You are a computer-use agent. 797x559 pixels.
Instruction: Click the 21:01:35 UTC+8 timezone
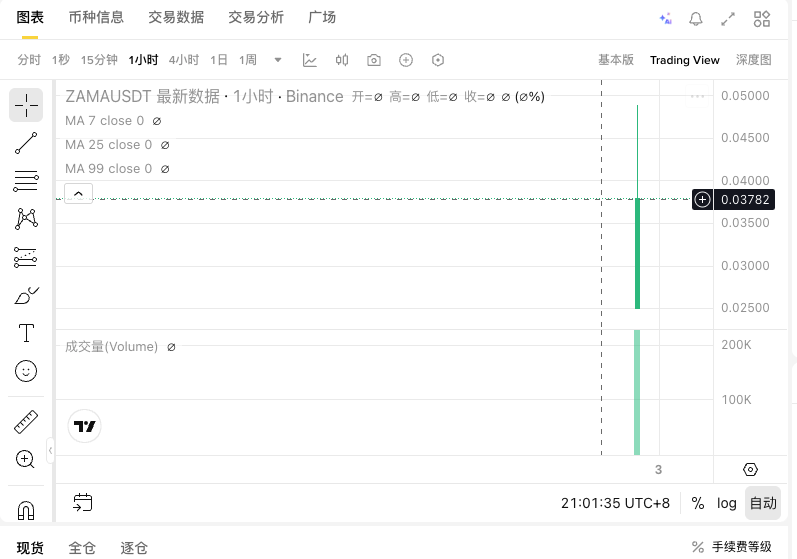[615, 503]
